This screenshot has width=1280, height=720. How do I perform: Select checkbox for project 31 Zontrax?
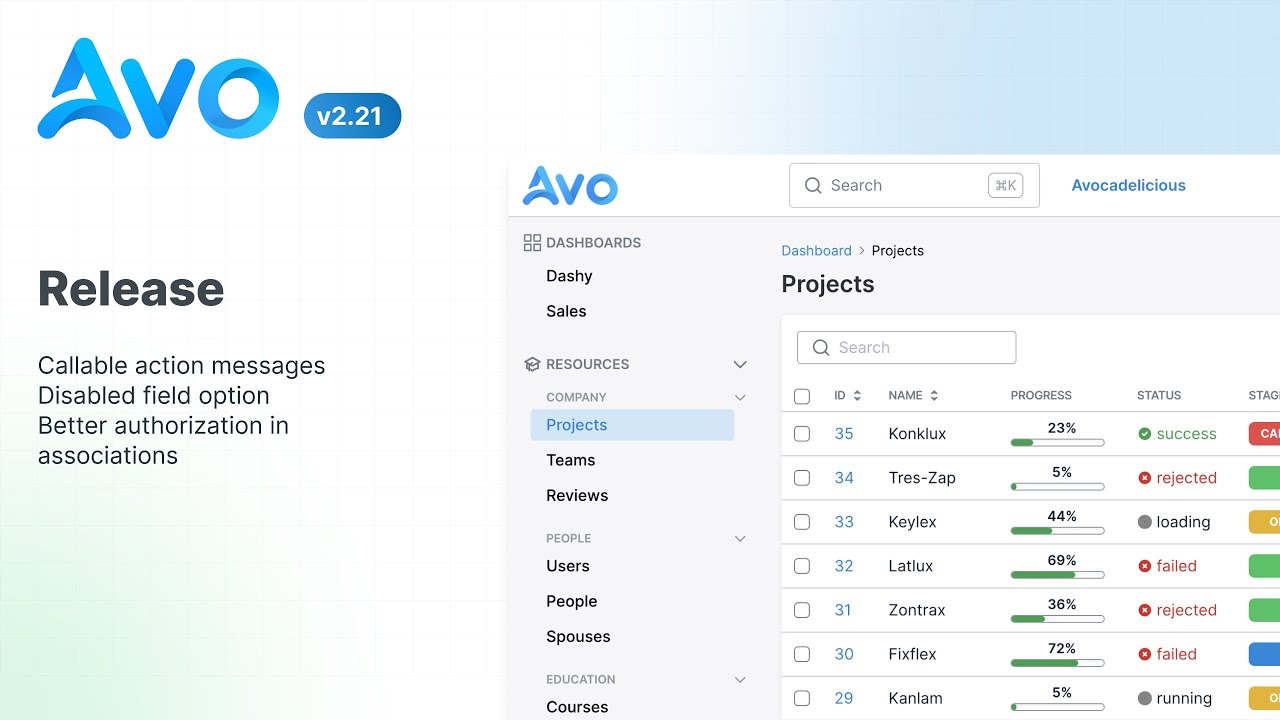[x=802, y=610]
